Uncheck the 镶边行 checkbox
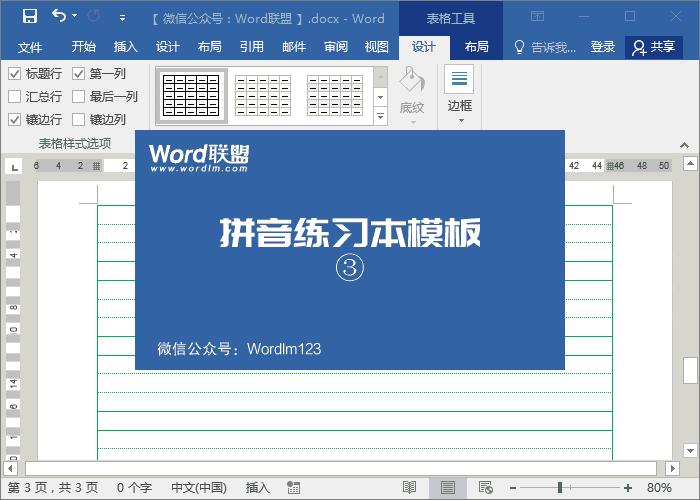 pos(14,120)
